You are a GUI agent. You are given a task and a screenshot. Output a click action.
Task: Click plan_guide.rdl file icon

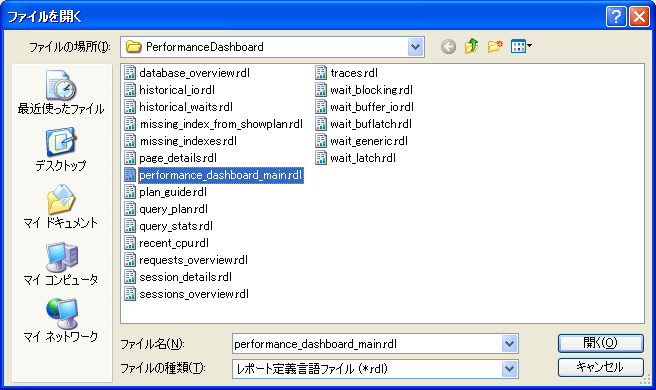pos(130,192)
